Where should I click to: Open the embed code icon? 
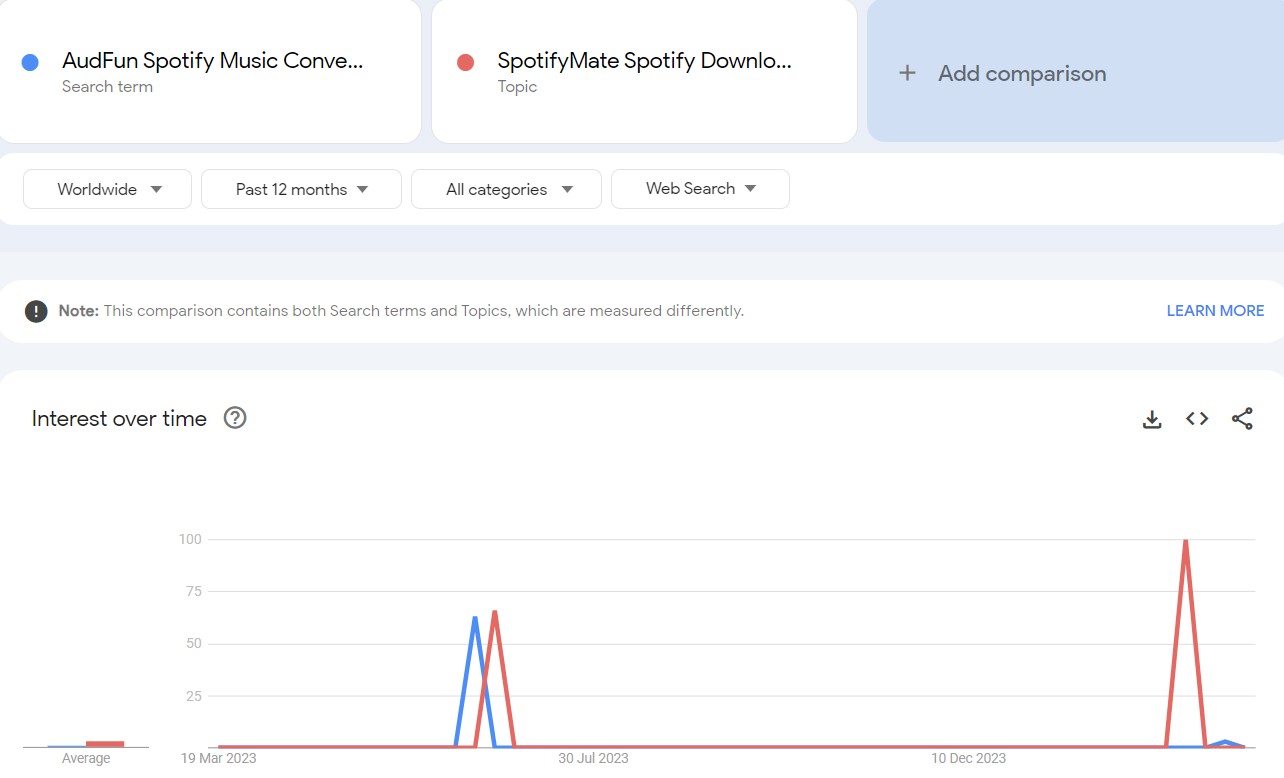point(1197,419)
